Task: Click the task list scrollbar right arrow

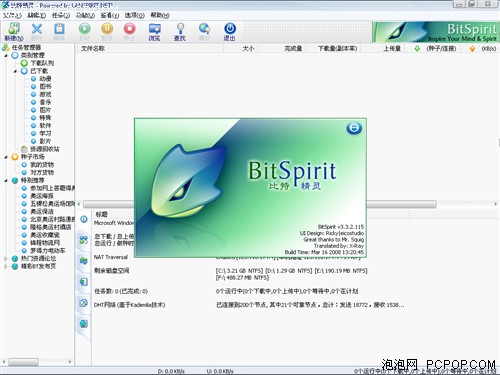Action: (495, 204)
